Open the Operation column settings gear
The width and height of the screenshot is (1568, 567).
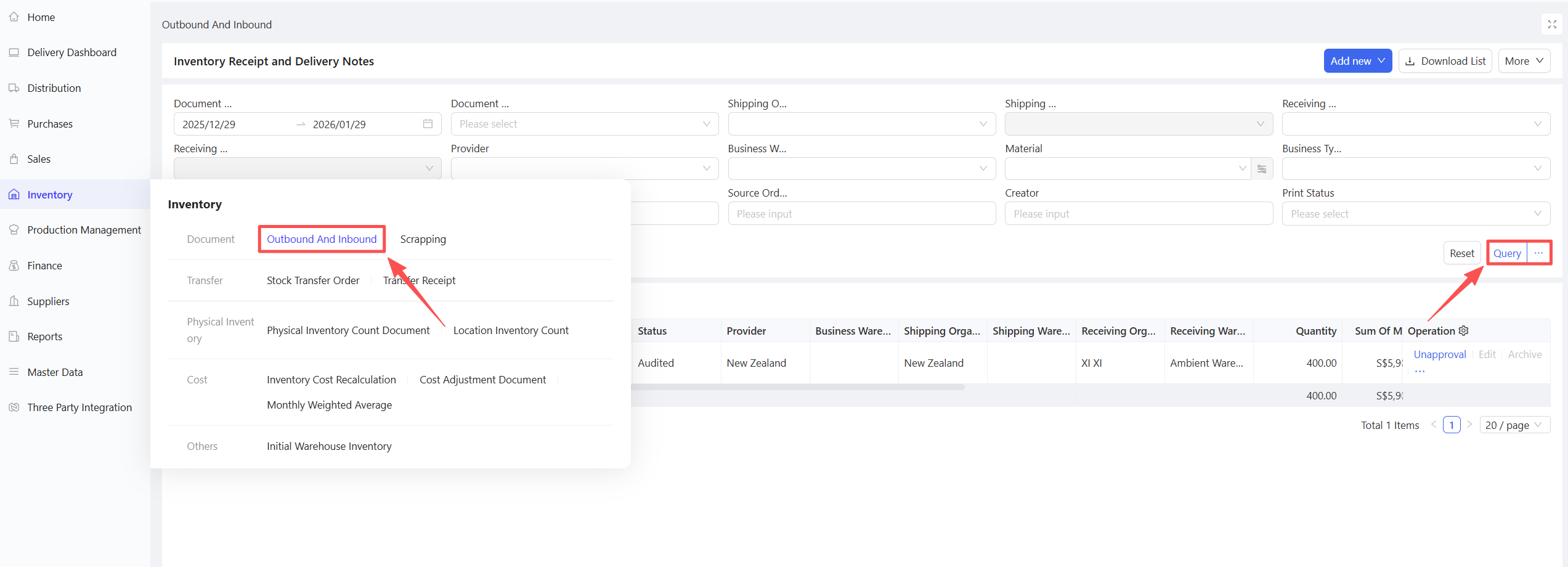1464,331
